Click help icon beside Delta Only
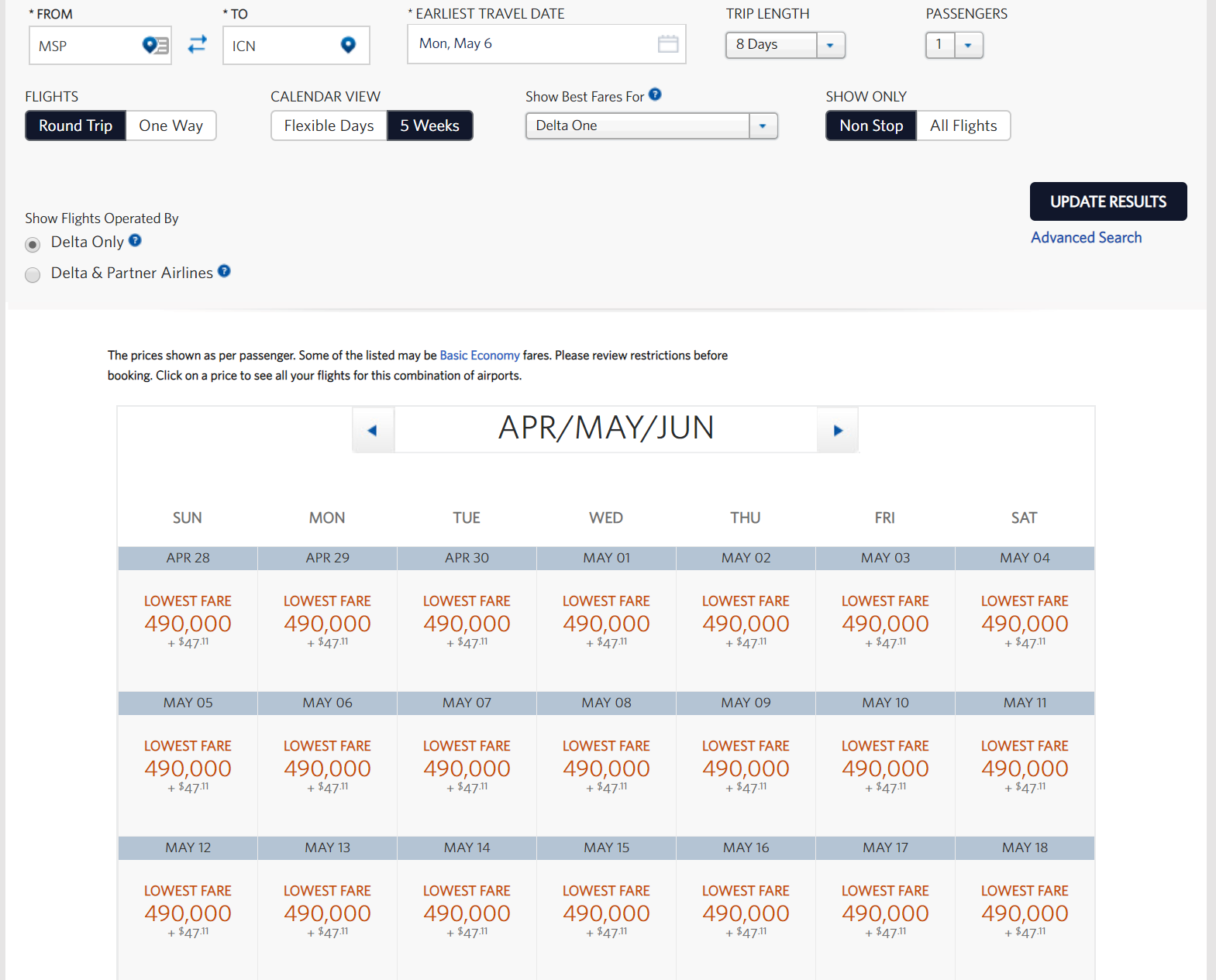Image resolution: width=1216 pixels, height=980 pixels. pyautogui.click(x=135, y=241)
